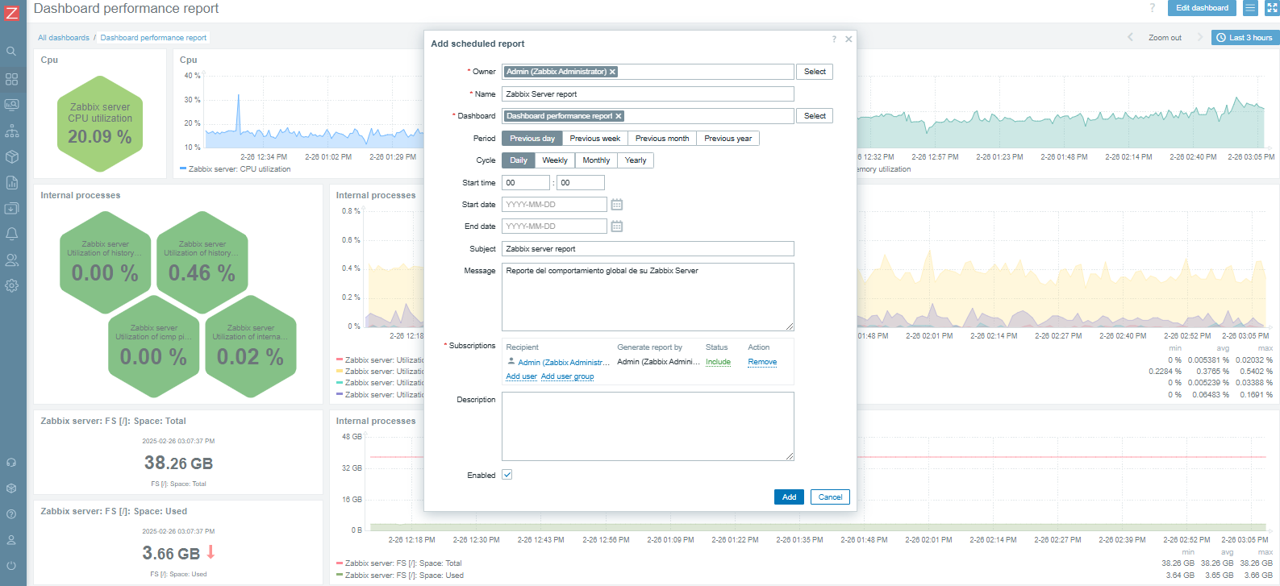
Task: Click the Add user link
Action: [521, 377]
